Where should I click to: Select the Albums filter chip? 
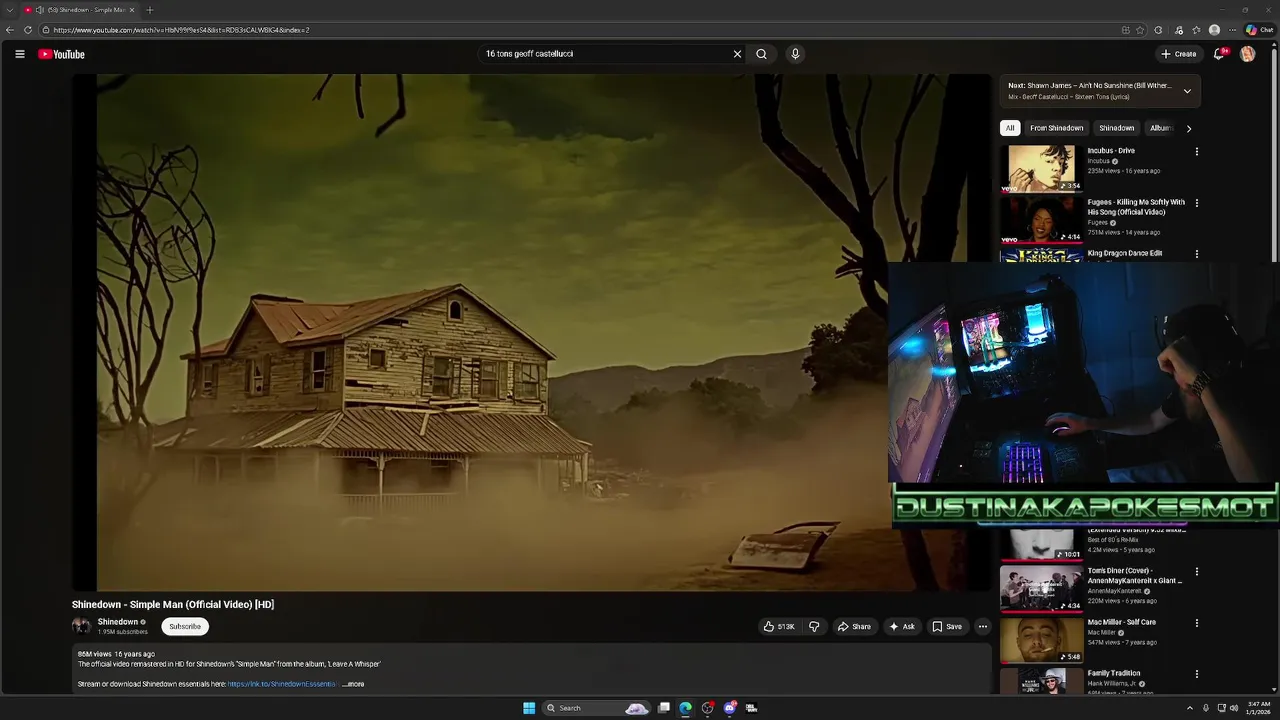(x=1160, y=128)
